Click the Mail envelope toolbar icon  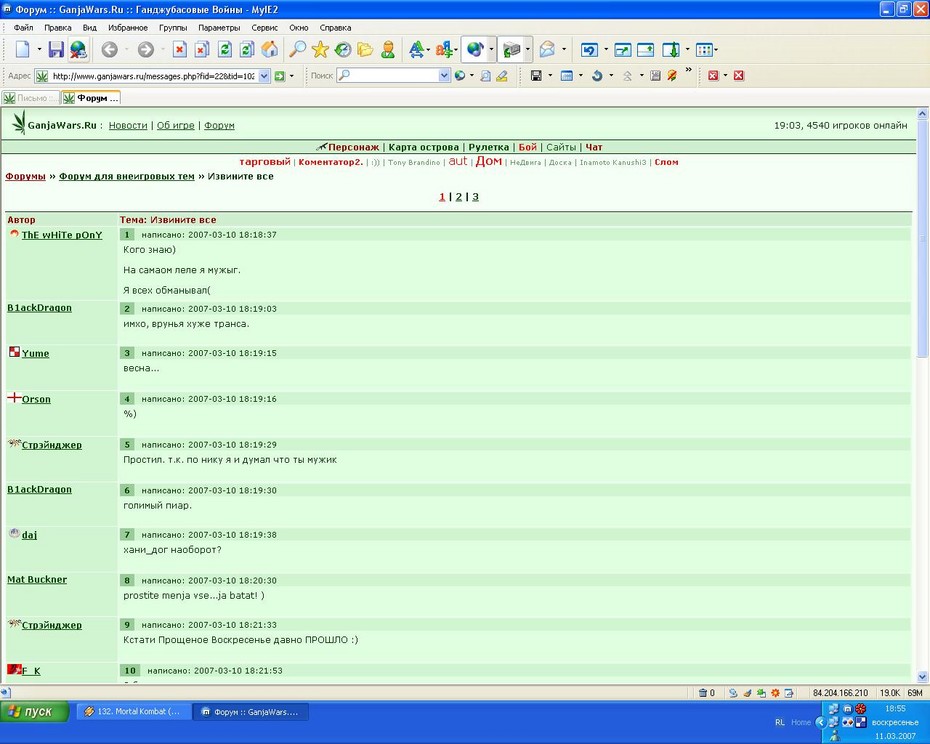pos(547,50)
